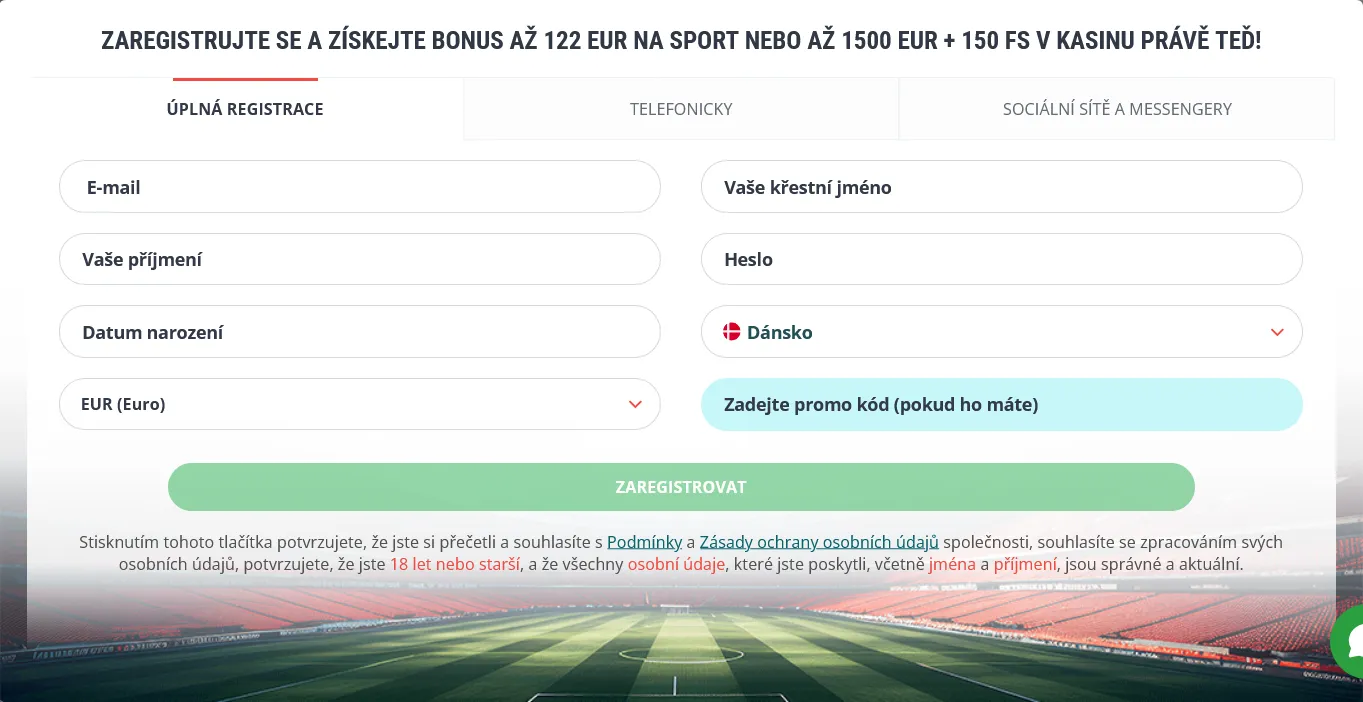Screen dimensions: 1363x702
Task: Click the chevron icon on the currency field
Action: [x=635, y=404]
